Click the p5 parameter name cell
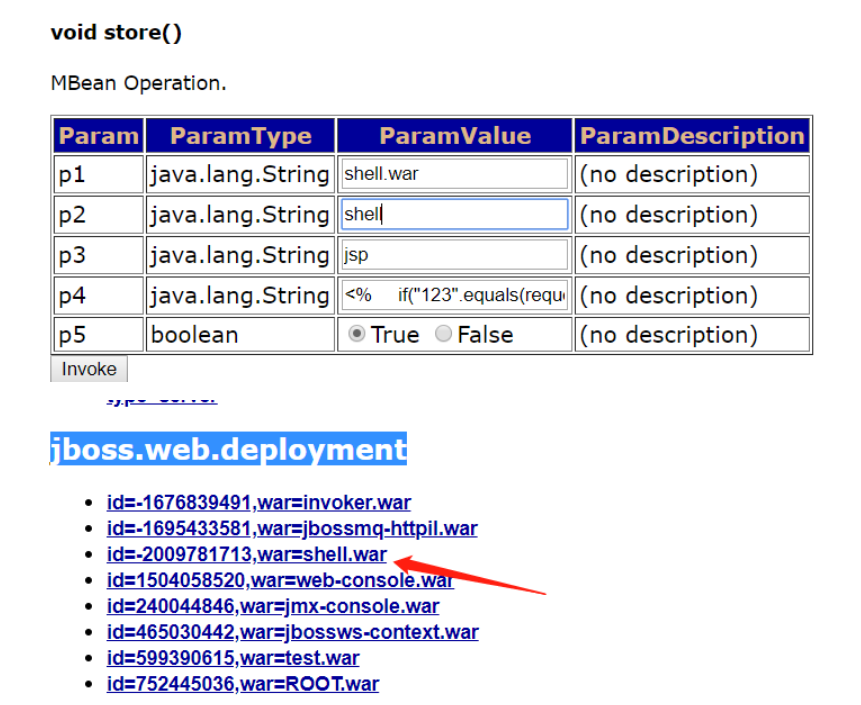This screenshot has height=705, width=861. point(99,334)
